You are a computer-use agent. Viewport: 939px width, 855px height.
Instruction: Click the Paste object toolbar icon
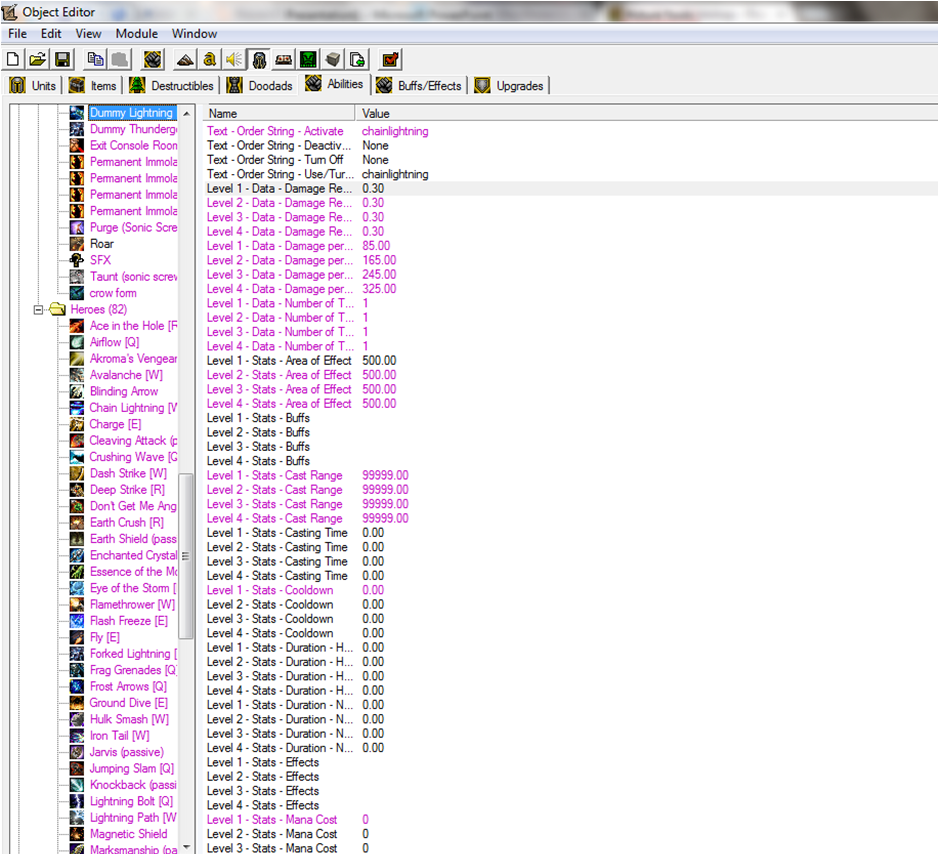[x=120, y=59]
